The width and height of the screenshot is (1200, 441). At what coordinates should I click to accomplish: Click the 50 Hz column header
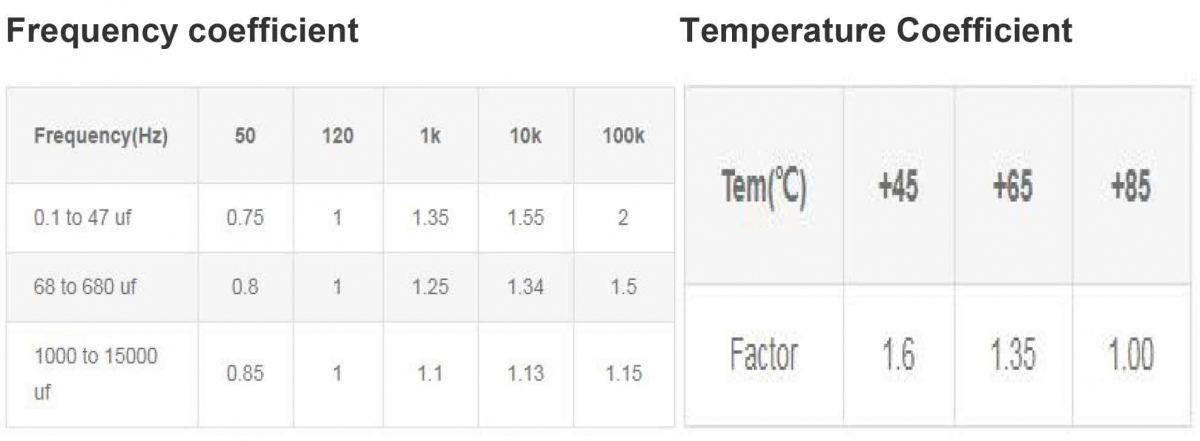click(245, 136)
